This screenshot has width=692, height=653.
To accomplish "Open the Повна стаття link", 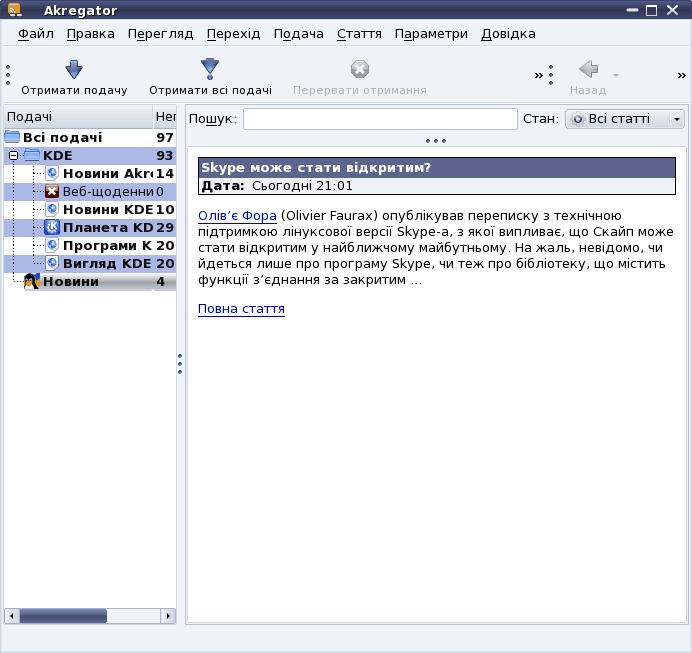I will pos(241,309).
